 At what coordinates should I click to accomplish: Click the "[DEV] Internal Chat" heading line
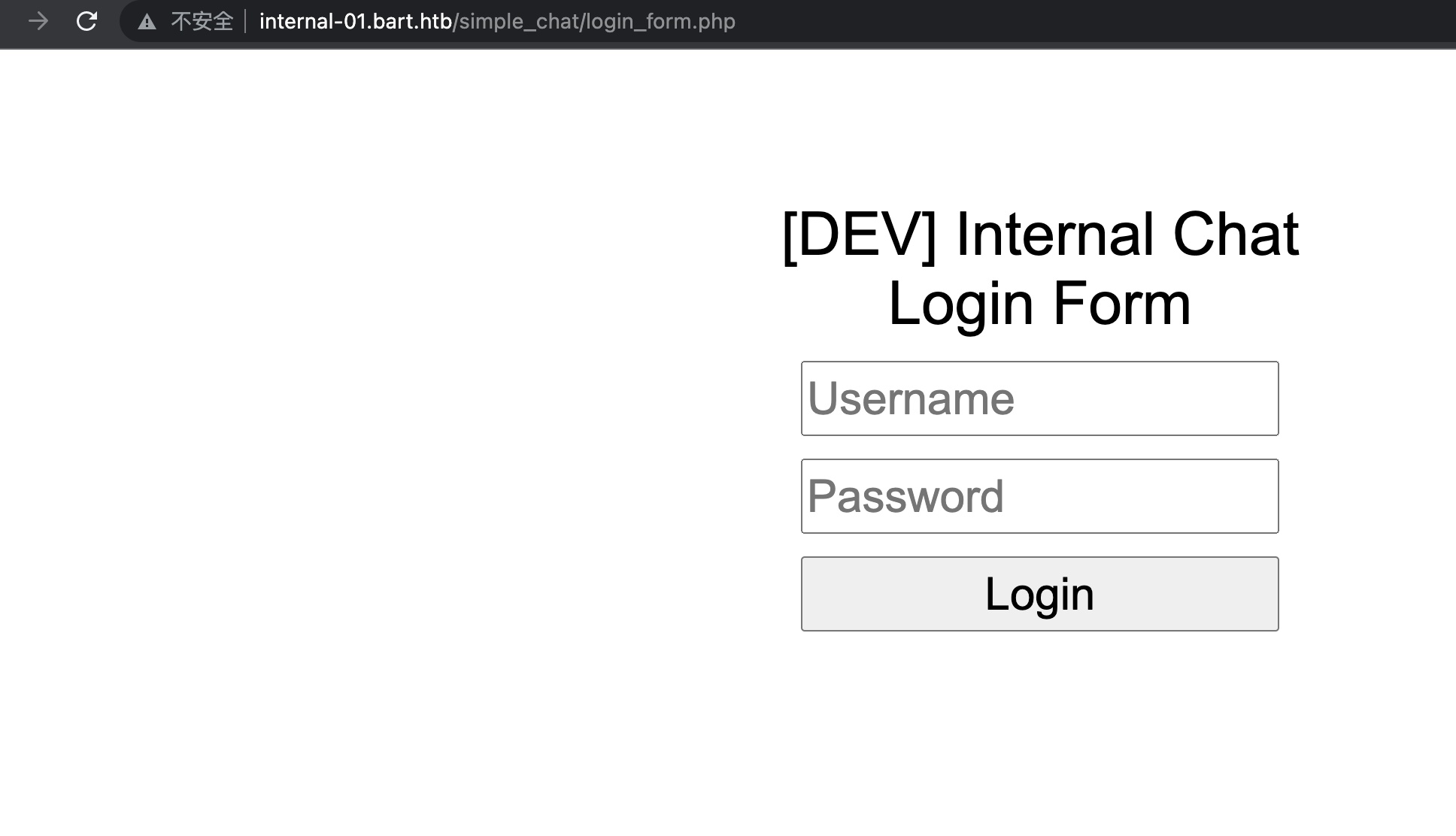1039,235
